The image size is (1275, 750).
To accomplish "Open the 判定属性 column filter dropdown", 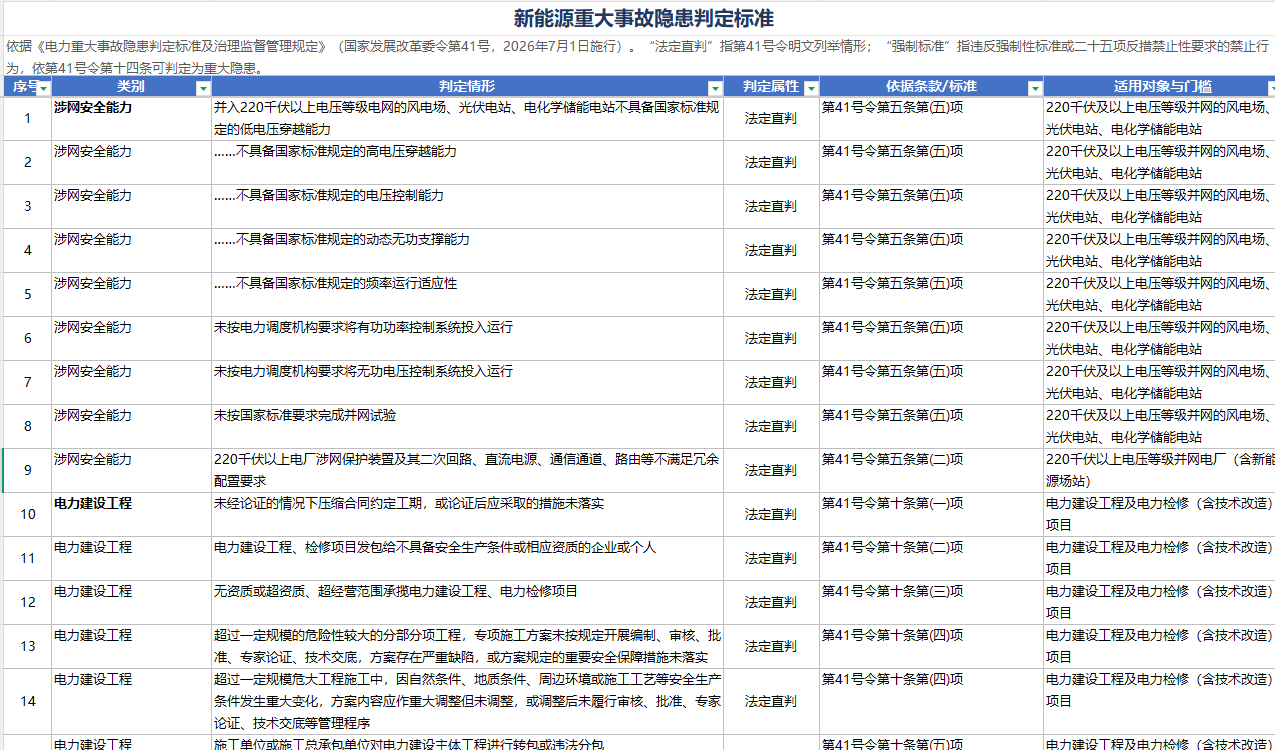I will click(x=811, y=88).
